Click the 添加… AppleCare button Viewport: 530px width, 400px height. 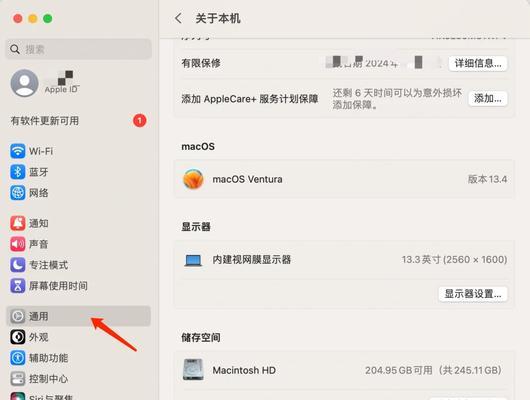(x=488, y=98)
